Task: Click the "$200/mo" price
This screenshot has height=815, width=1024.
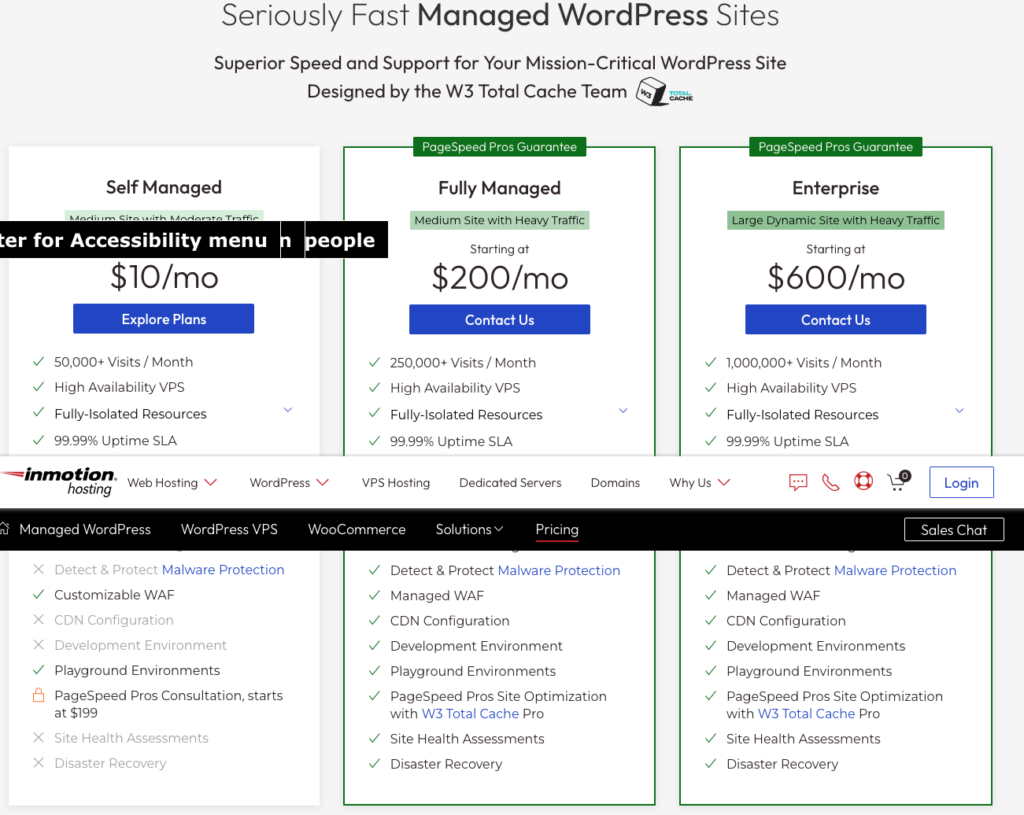Action: coord(500,278)
